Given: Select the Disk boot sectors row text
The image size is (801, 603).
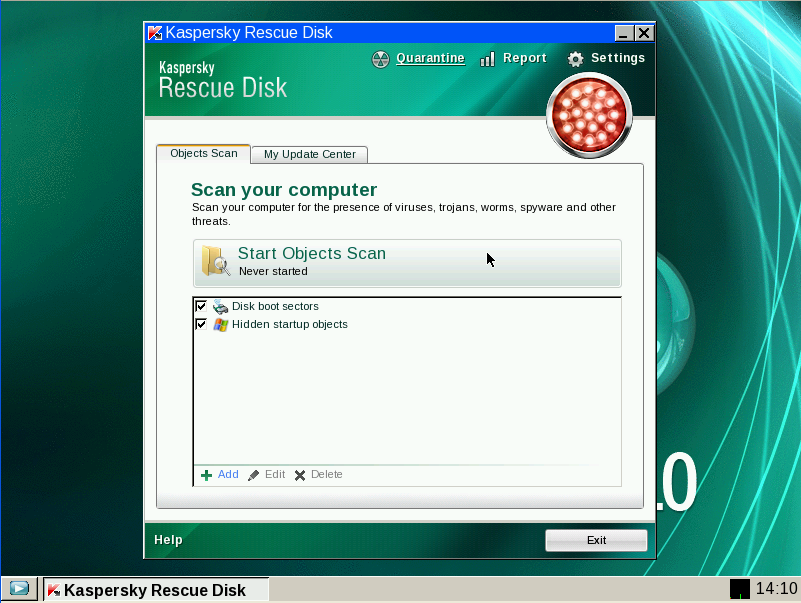Looking at the screenshot, I should 275,306.
